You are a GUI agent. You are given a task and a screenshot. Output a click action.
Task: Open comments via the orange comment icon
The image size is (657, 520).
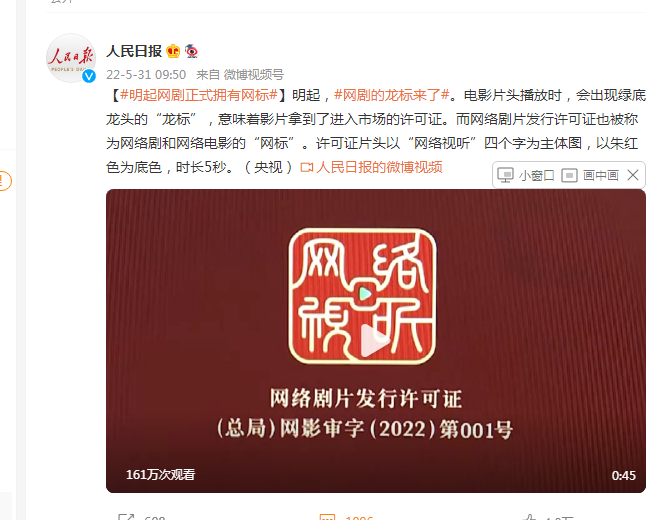(327, 517)
